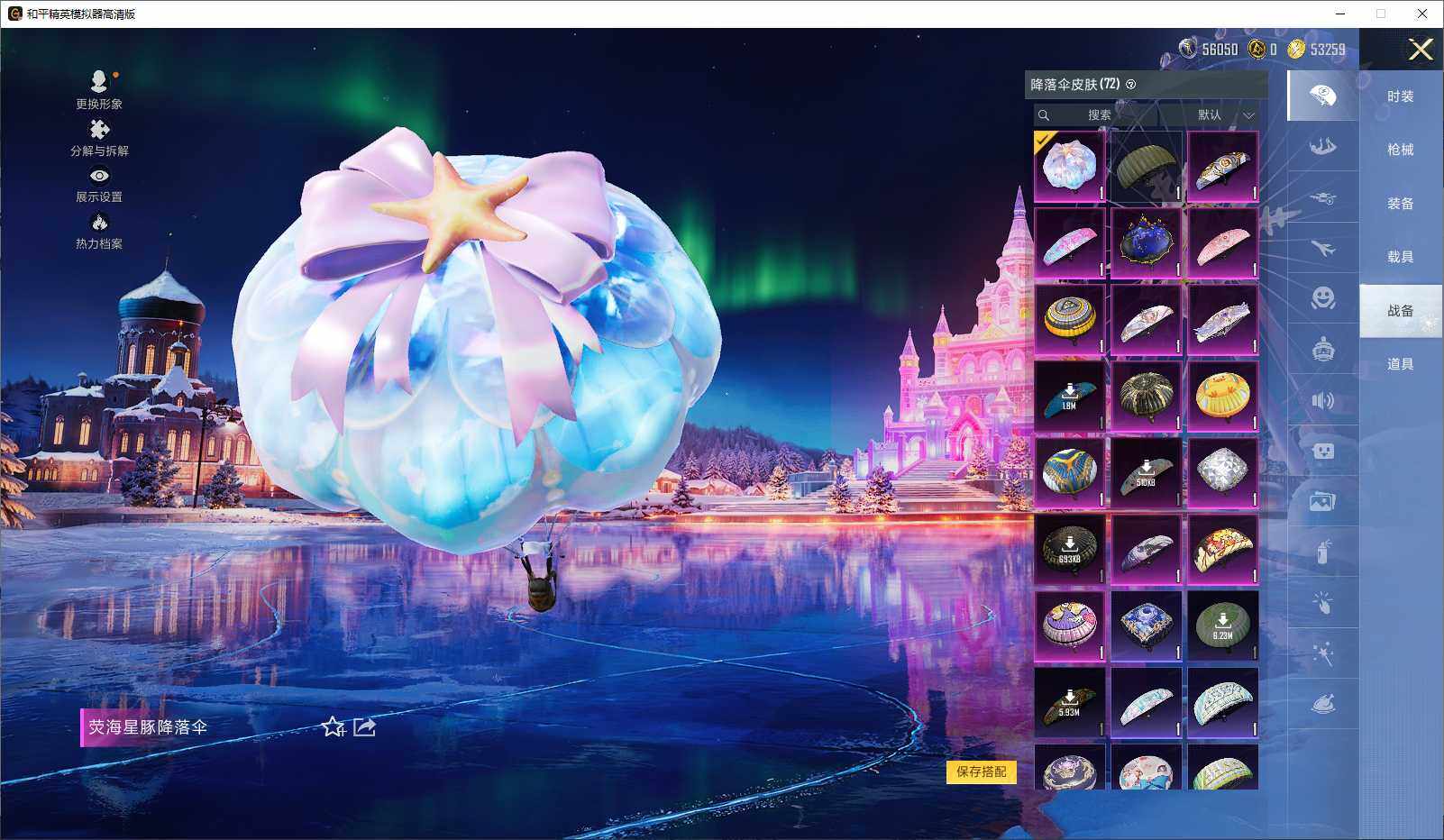Click the 降落伞皮肤 (72) panel title
Screen dimensions: 1444x840
tap(1075, 85)
